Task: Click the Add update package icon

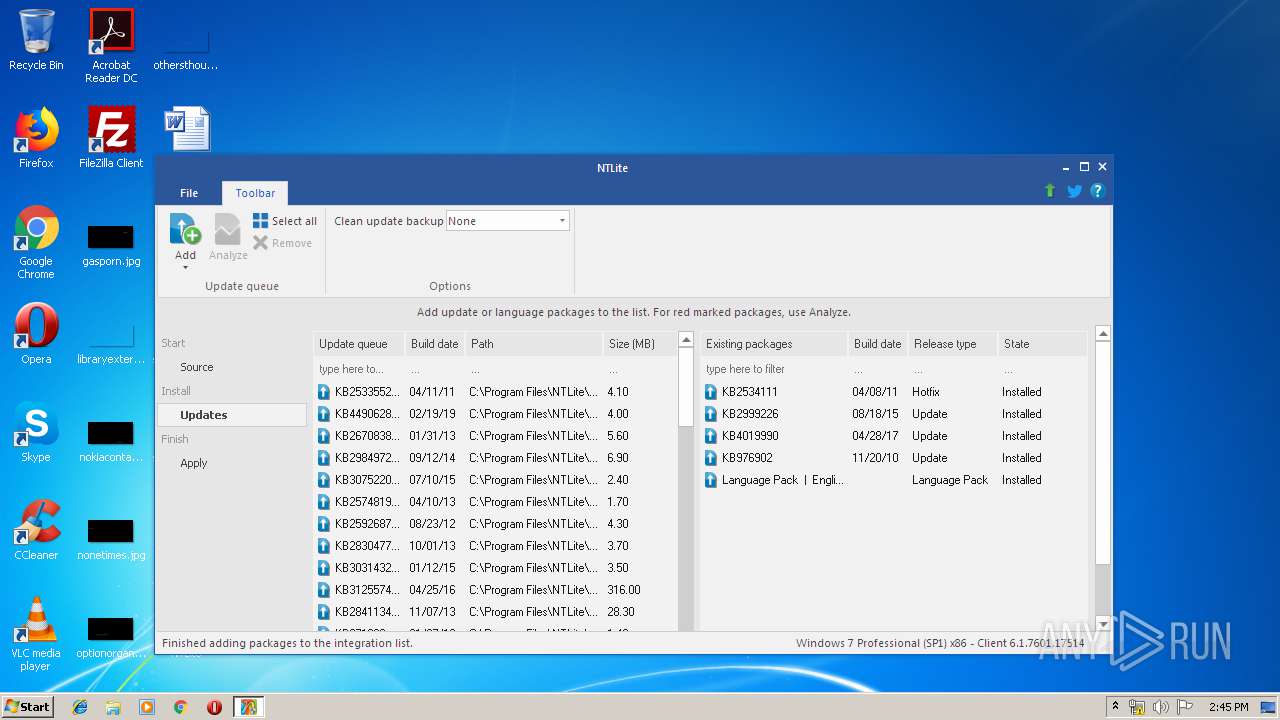Action: click(185, 229)
